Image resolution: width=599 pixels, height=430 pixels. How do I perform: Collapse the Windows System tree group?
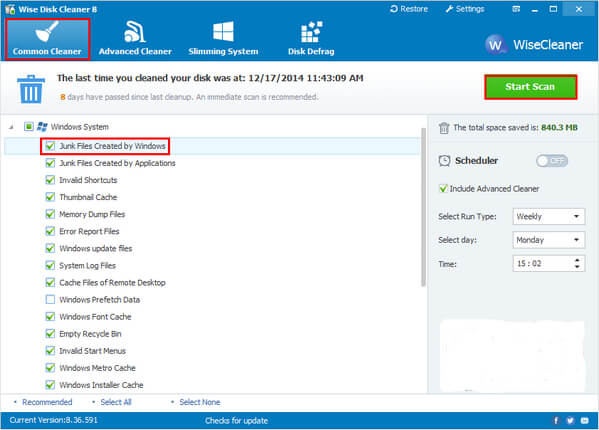(x=11, y=127)
